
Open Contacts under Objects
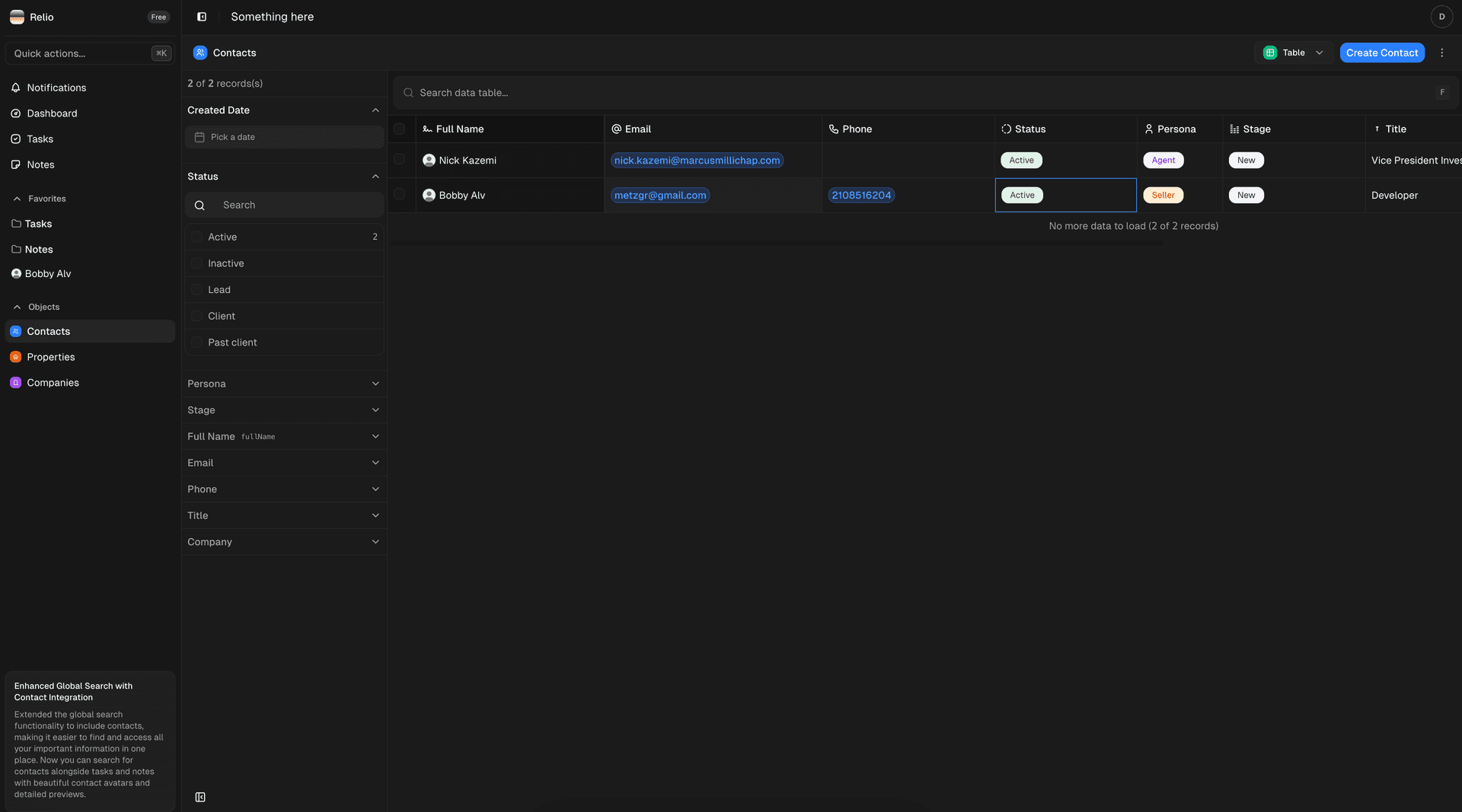(x=49, y=331)
